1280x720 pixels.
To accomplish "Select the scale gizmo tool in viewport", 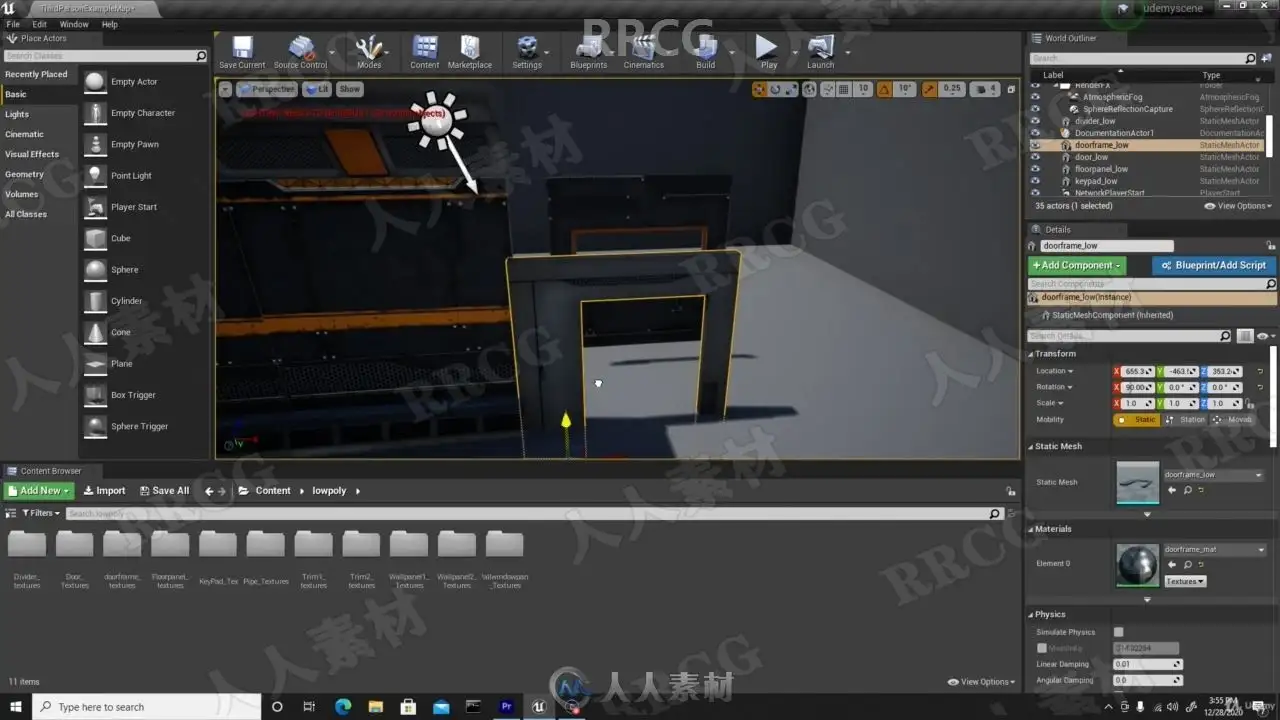I will [x=791, y=89].
